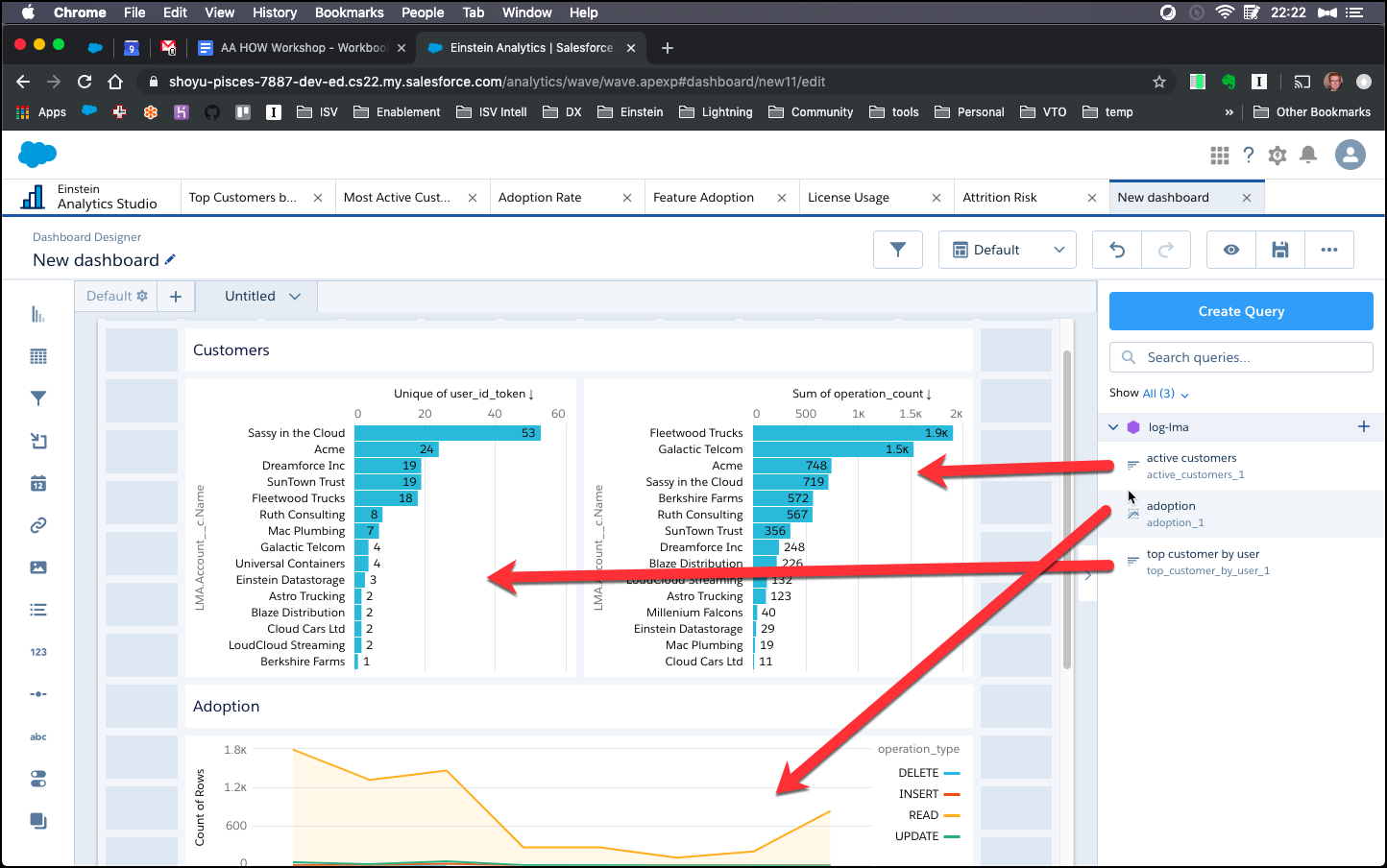The image size is (1387, 868).
Task: Click INSERT legend color swatch
Action: click(x=952, y=794)
